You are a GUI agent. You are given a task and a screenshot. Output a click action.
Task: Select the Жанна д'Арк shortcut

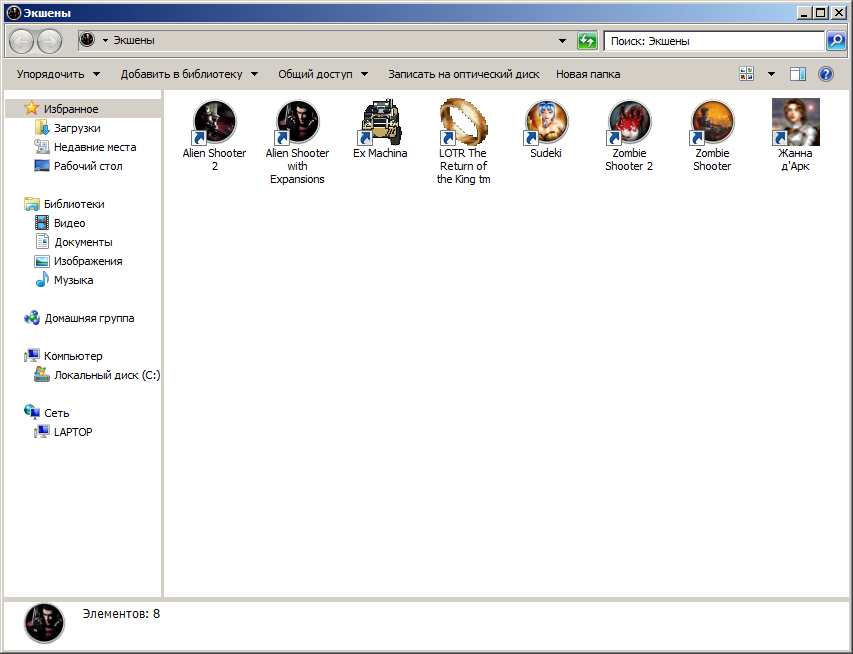tap(795, 135)
